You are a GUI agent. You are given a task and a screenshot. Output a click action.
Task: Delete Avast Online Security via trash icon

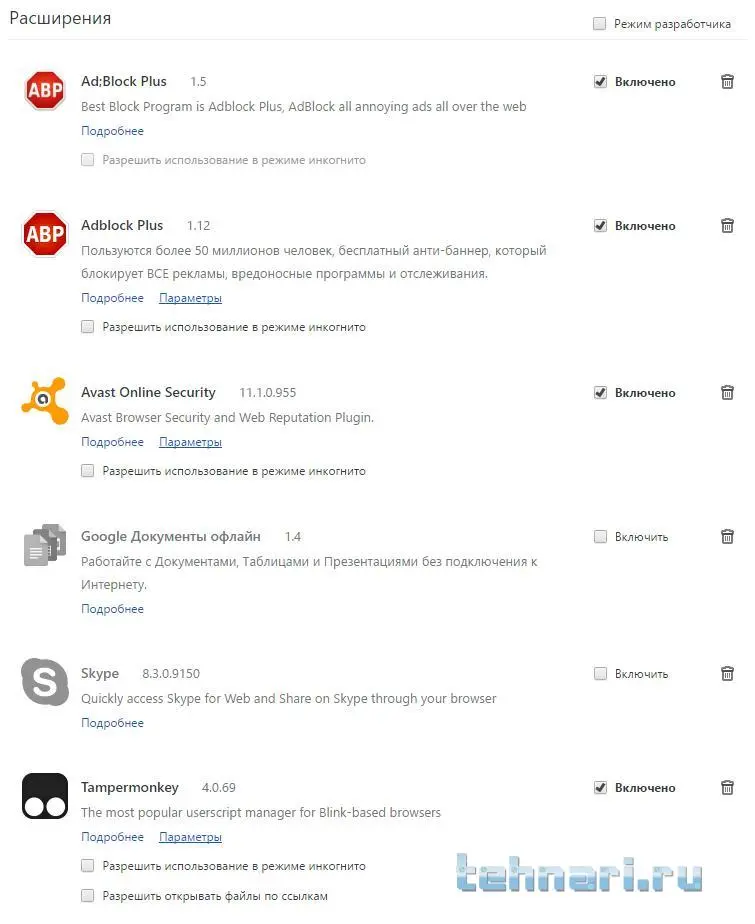[x=727, y=393]
